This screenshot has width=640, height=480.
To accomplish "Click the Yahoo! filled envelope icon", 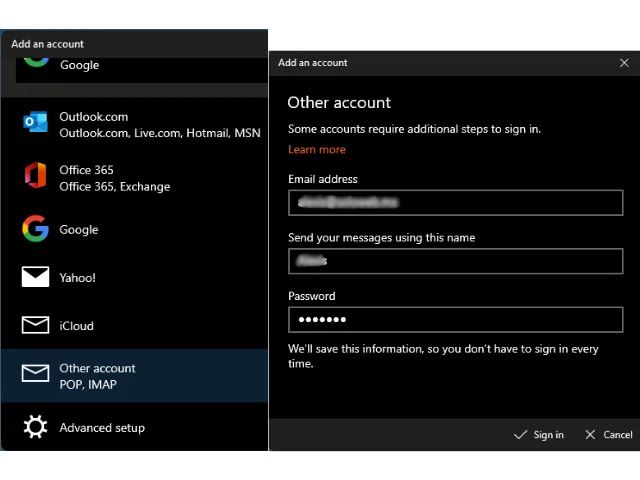I will pos(36,277).
